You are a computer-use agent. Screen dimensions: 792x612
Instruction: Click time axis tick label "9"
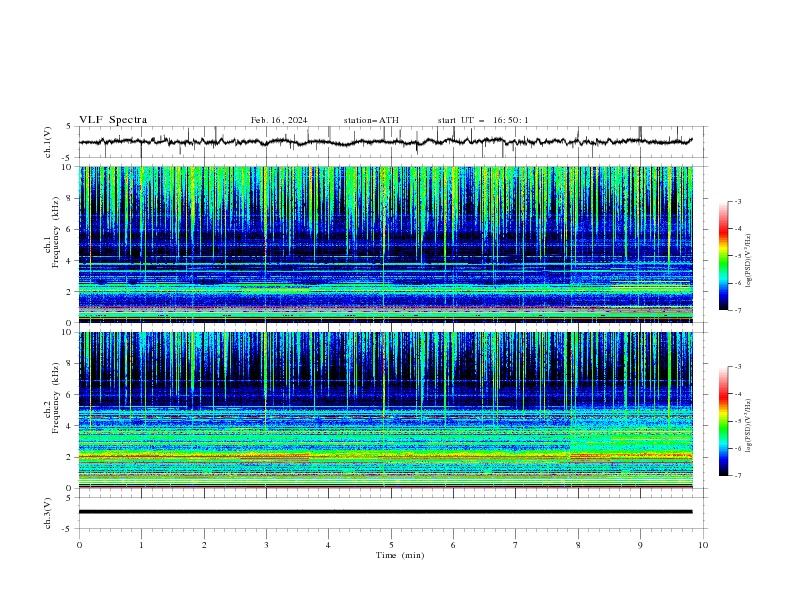640,545
